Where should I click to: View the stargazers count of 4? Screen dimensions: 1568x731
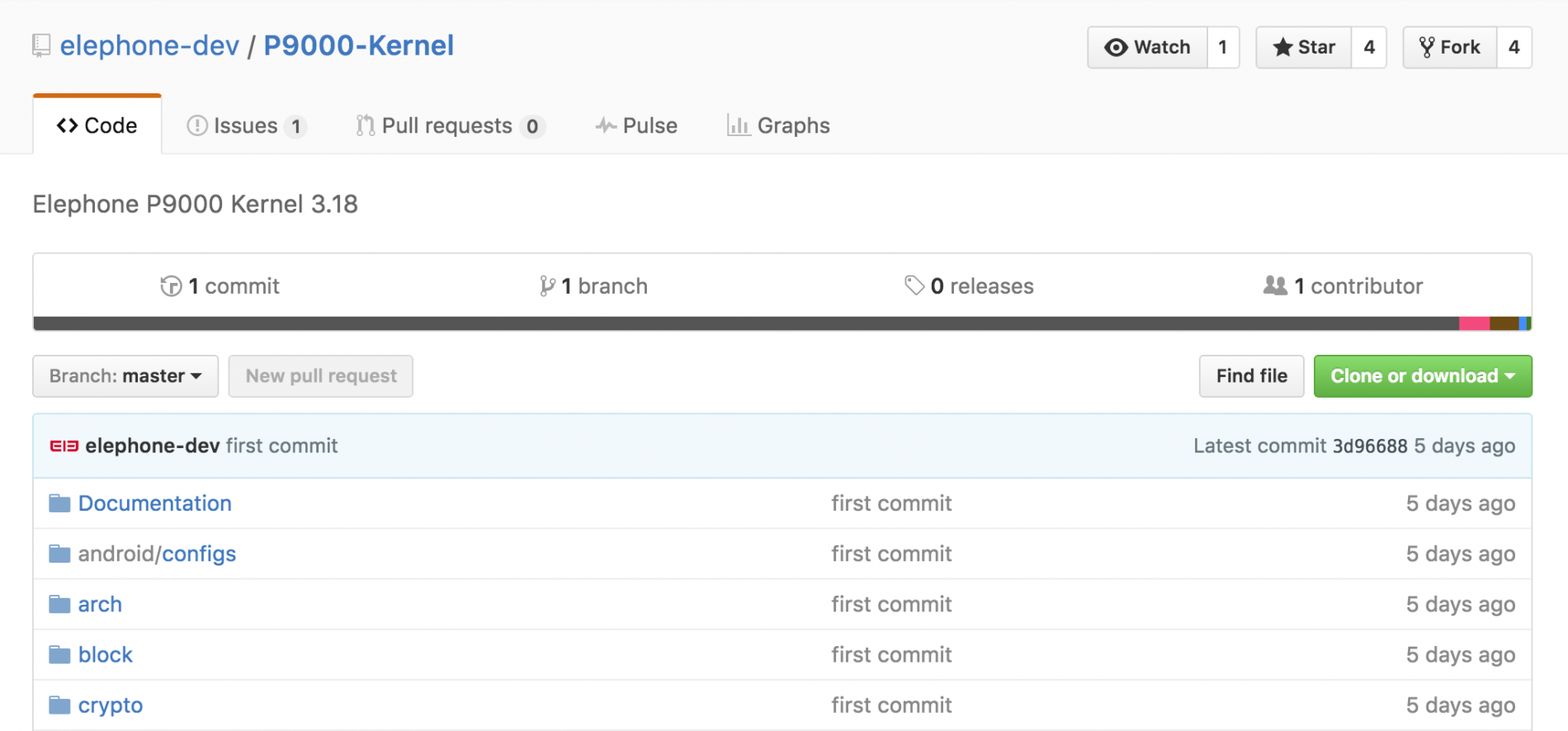pyautogui.click(x=1369, y=47)
